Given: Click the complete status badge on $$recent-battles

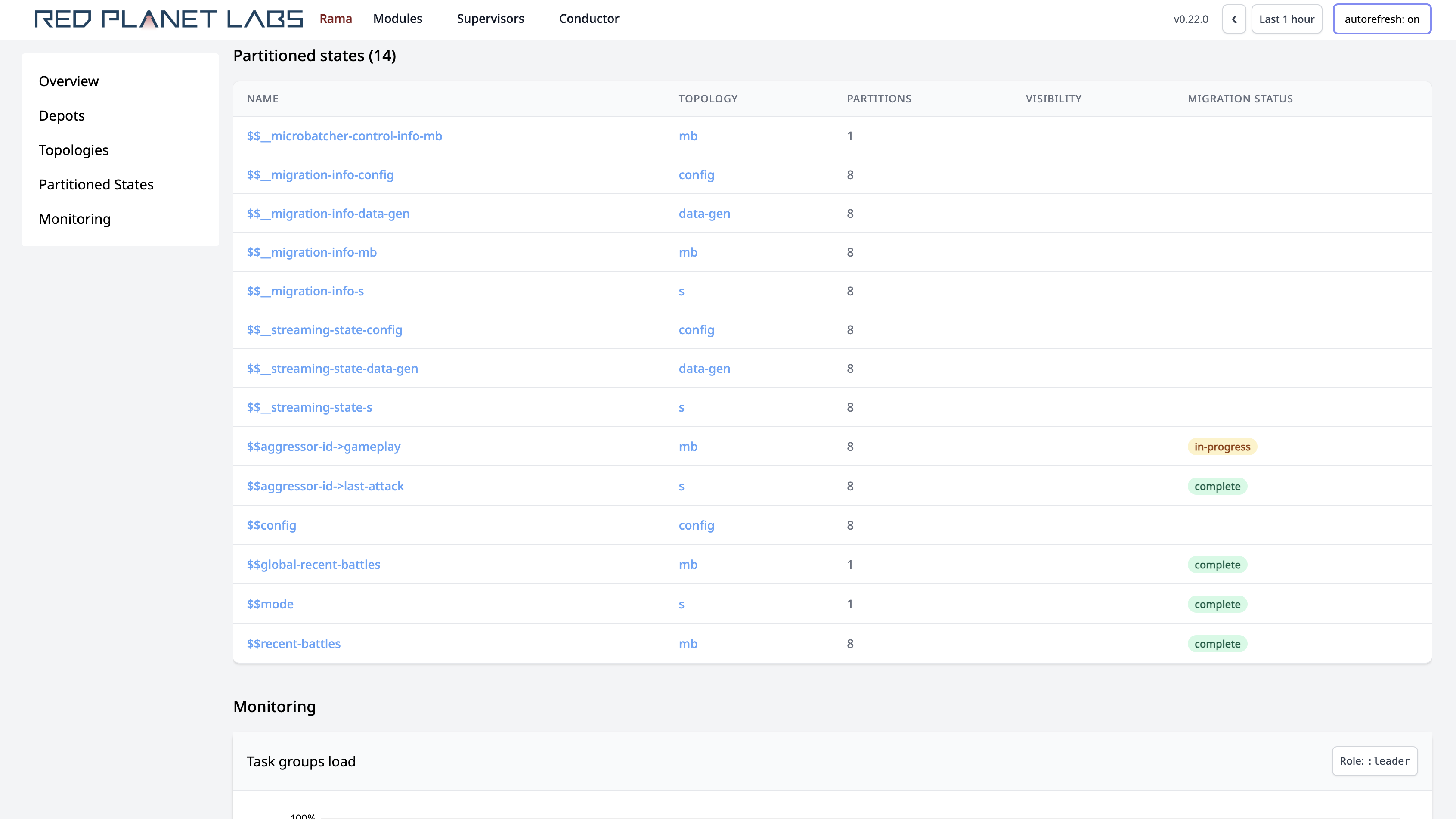Looking at the screenshot, I should (x=1218, y=643).
